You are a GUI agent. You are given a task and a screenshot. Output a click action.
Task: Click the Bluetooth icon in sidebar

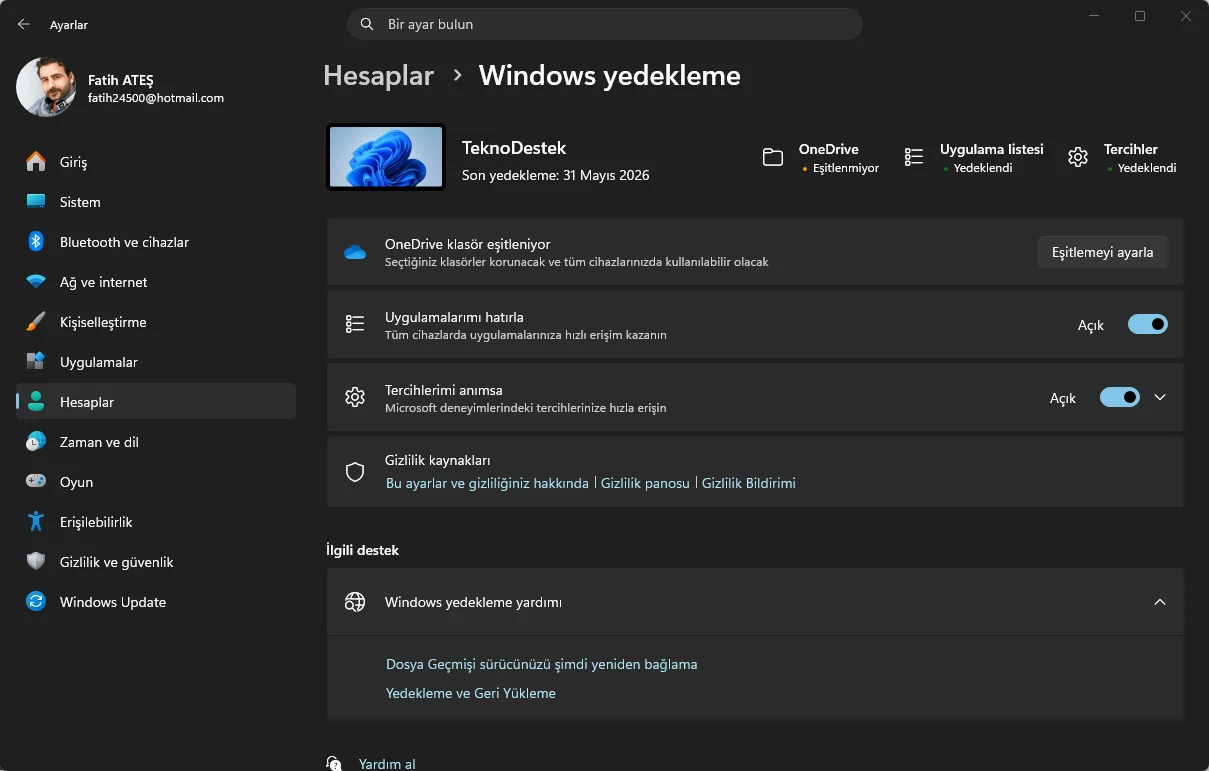pyautogui.click(x=36, y=242)
